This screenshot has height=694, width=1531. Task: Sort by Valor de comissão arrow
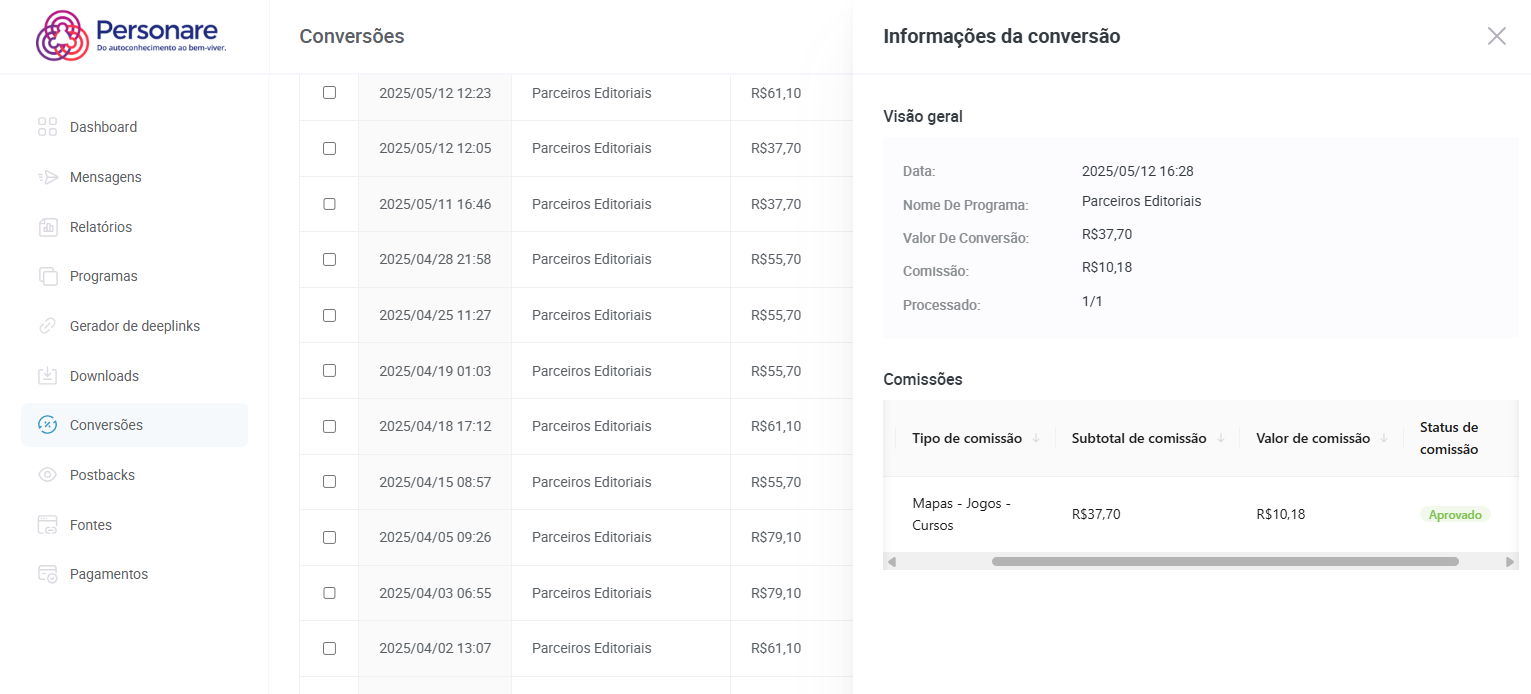(x=1384, y=438)
